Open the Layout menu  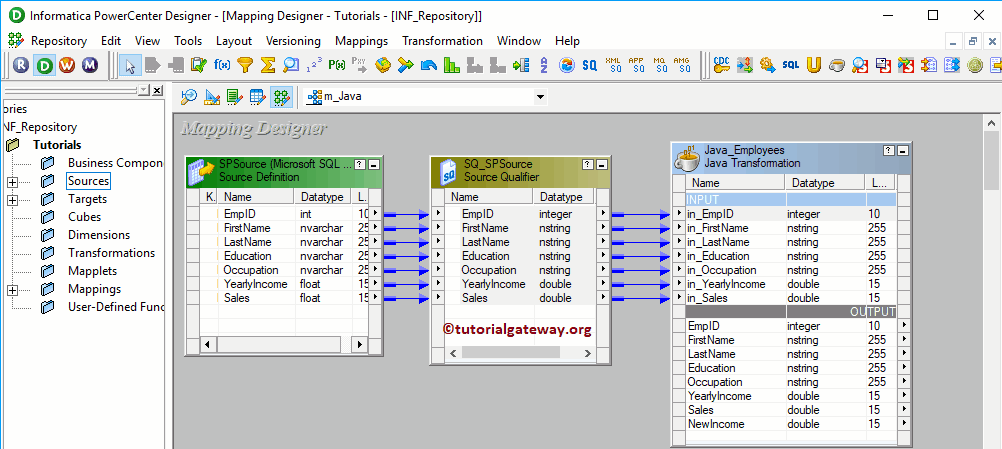(234, 41)
